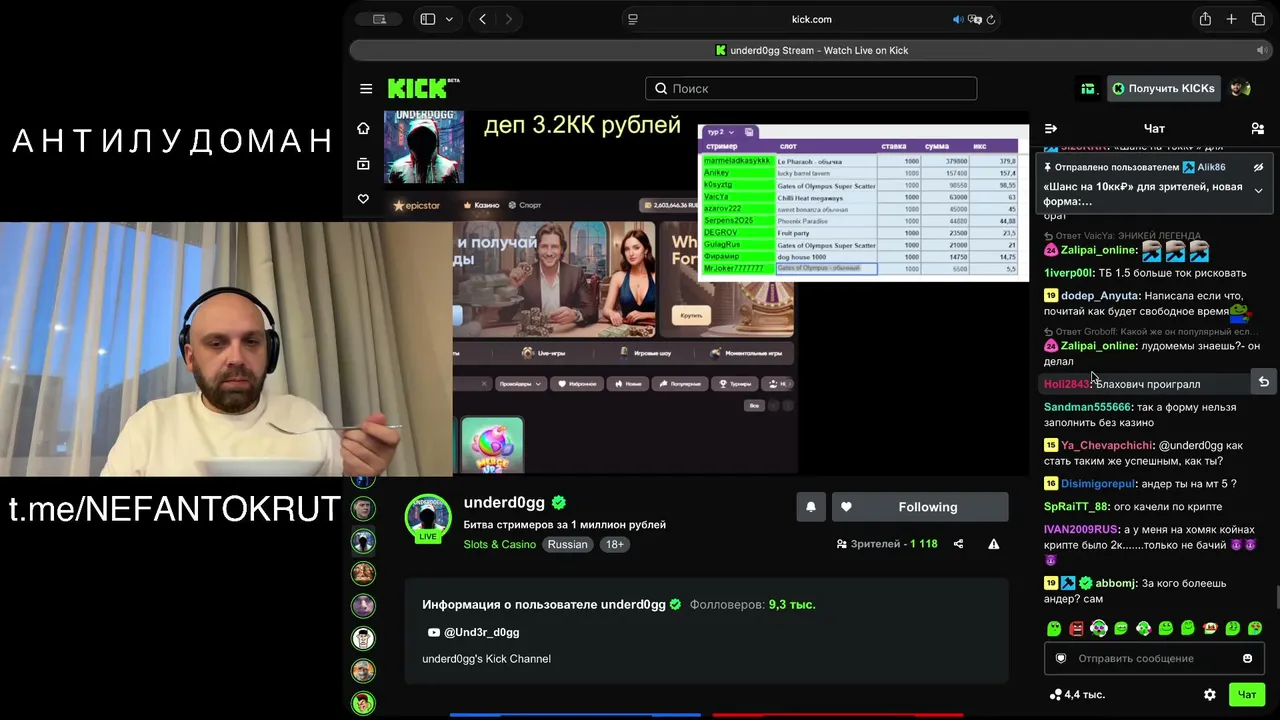Select the underd0gg Stream tab
The height and width of the screenshot is (720, 1280).
[811, 50]
